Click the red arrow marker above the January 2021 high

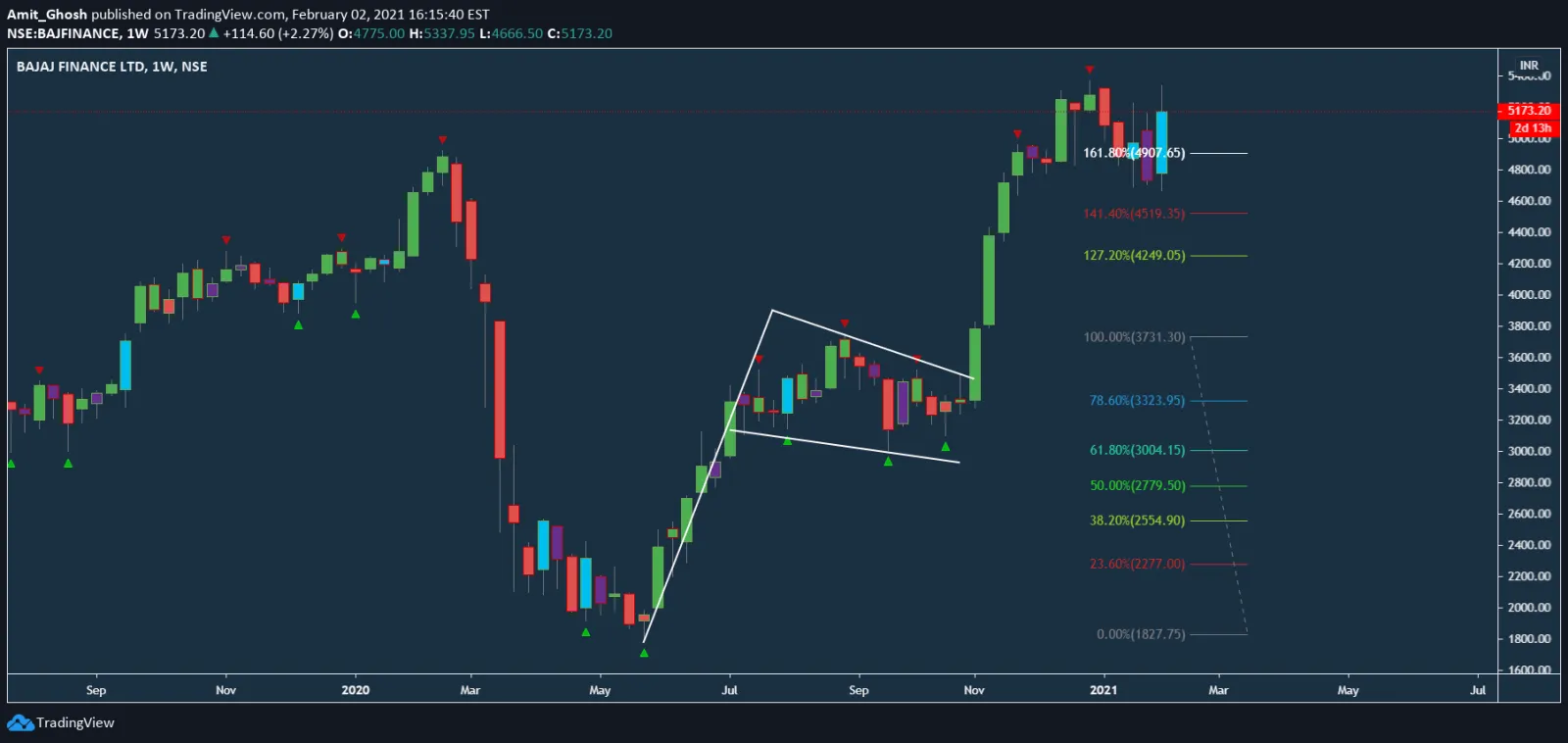click(1090, 70)
